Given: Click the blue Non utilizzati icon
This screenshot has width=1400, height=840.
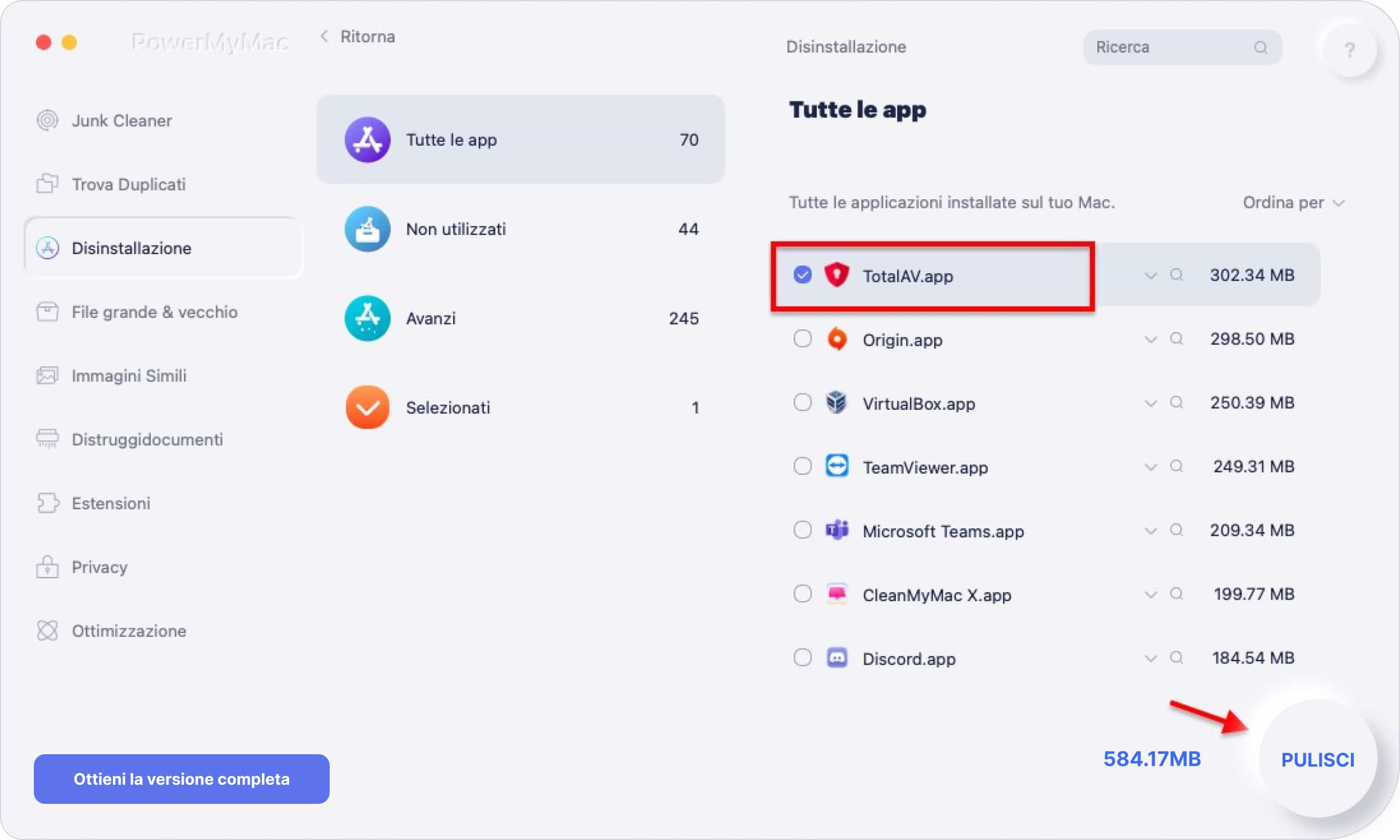Looking at the screenshot, I should coord(368,229).
